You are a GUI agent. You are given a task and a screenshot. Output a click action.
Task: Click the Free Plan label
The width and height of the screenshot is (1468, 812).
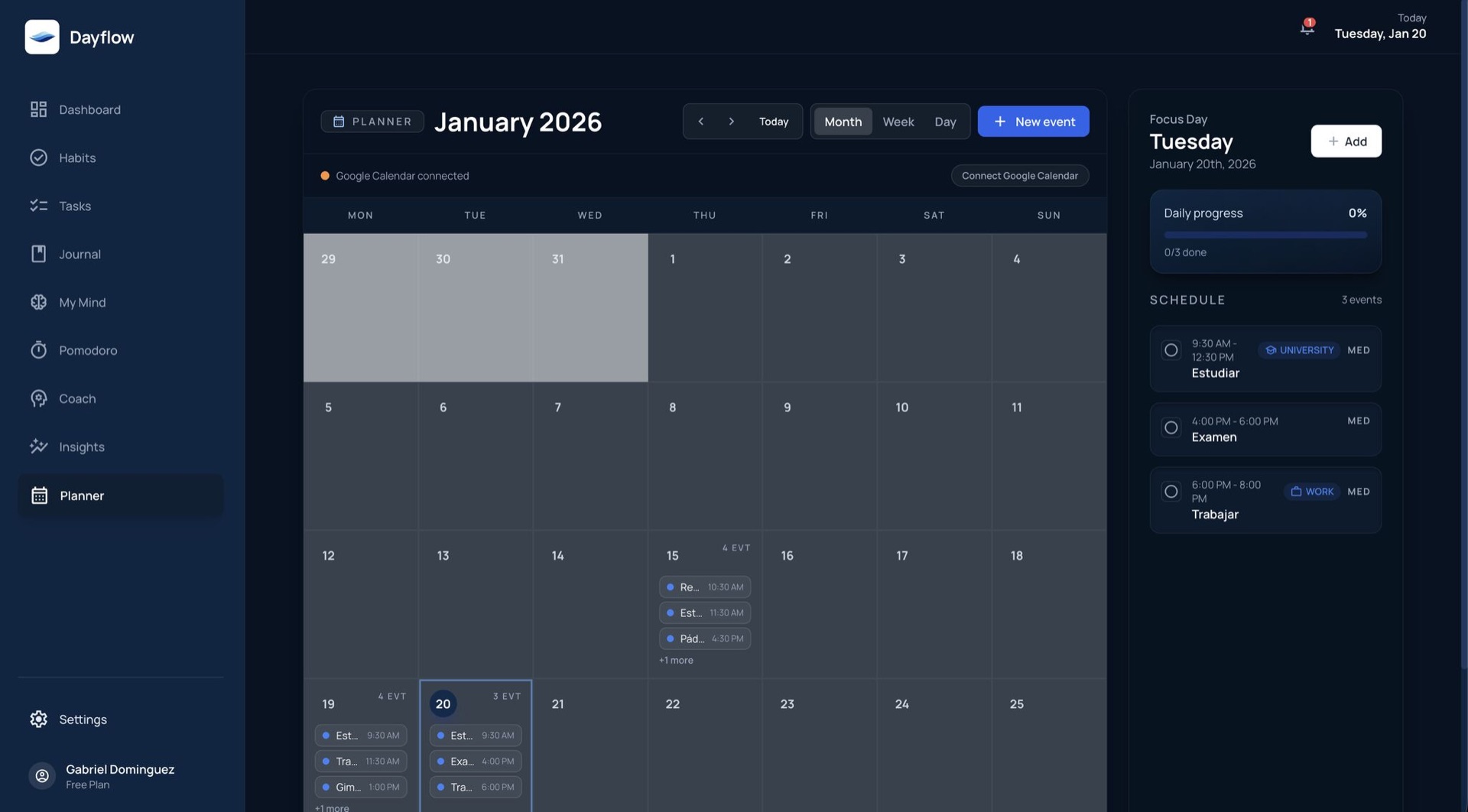87,785
